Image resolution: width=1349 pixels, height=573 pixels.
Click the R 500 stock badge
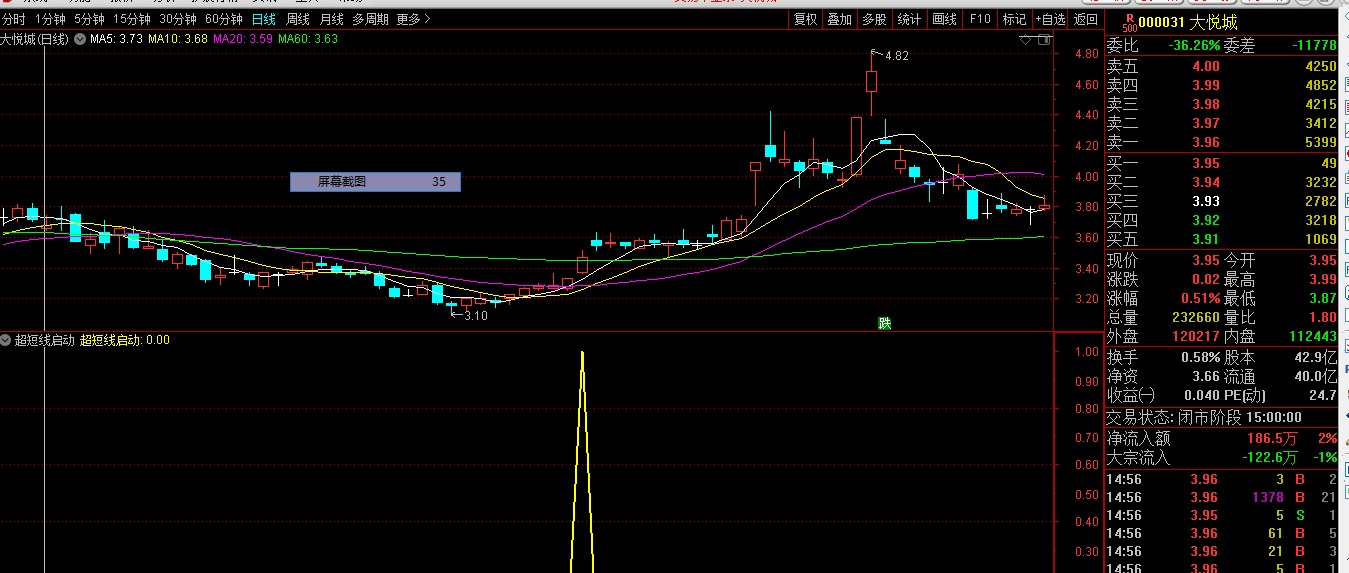[x=1129, y=23]
